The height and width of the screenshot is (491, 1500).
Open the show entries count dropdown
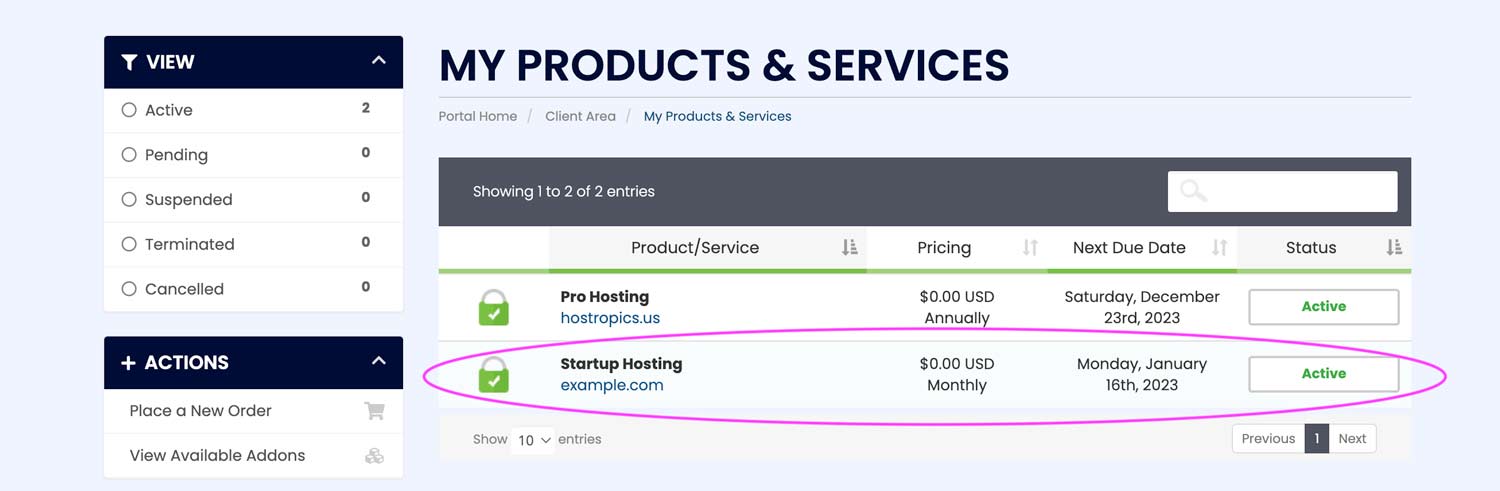[x=534, y=440]
